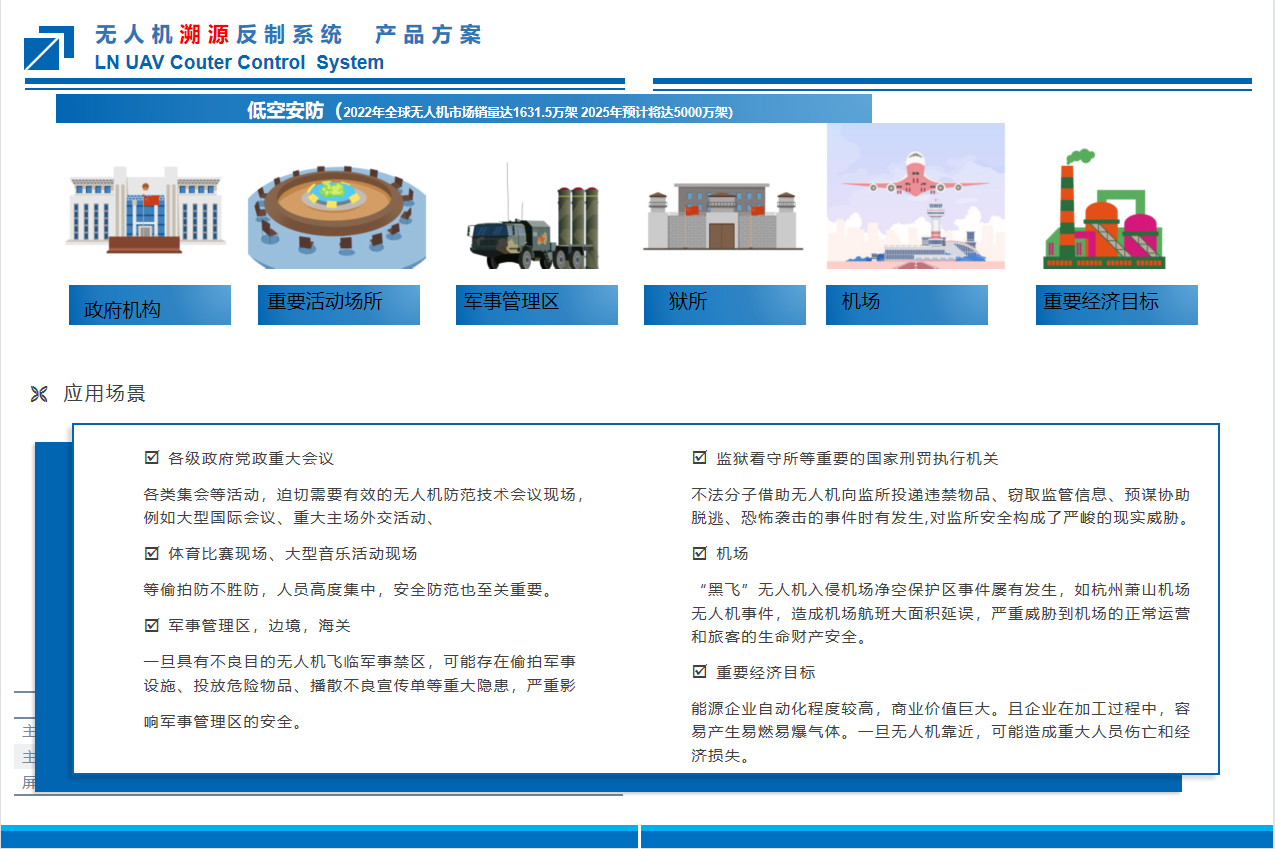The width and height of the screenshot is (1275, 849).
Task: Toggle checkbox for 体育比赛现场、大型音乐活动现场
Action: click(x=152, y=553)
